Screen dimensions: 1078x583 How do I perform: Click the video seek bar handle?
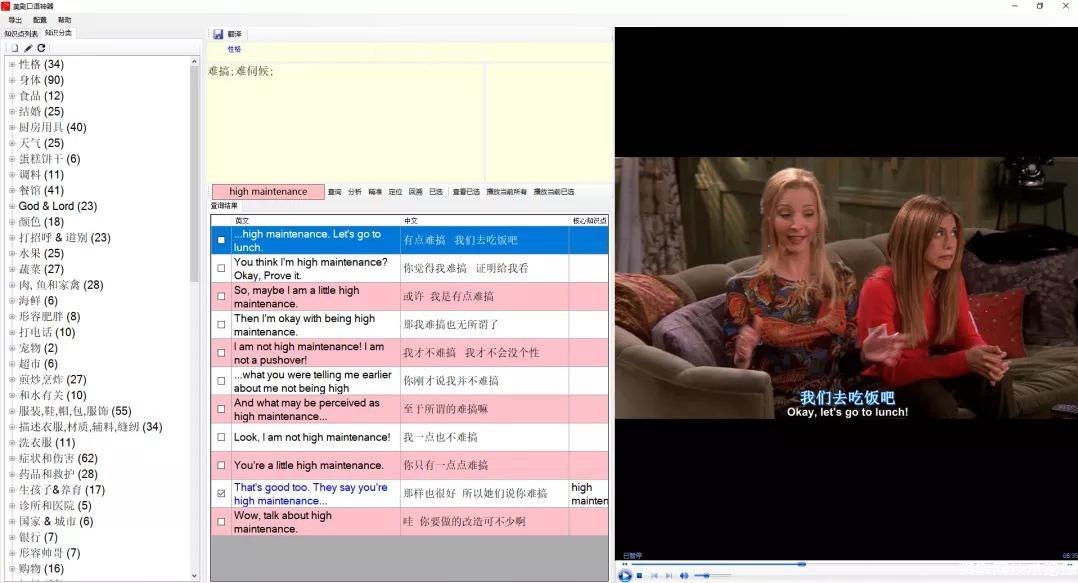pos(802,564)
